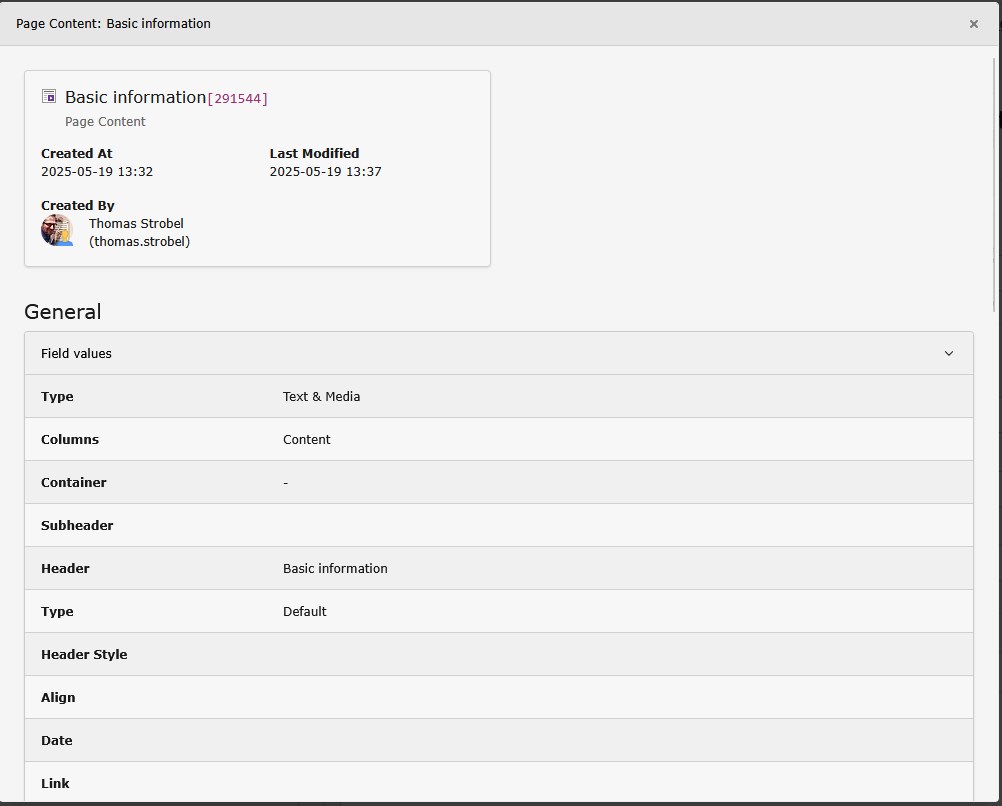
Task: Select the record ID 291544
Action: point(237,99)
